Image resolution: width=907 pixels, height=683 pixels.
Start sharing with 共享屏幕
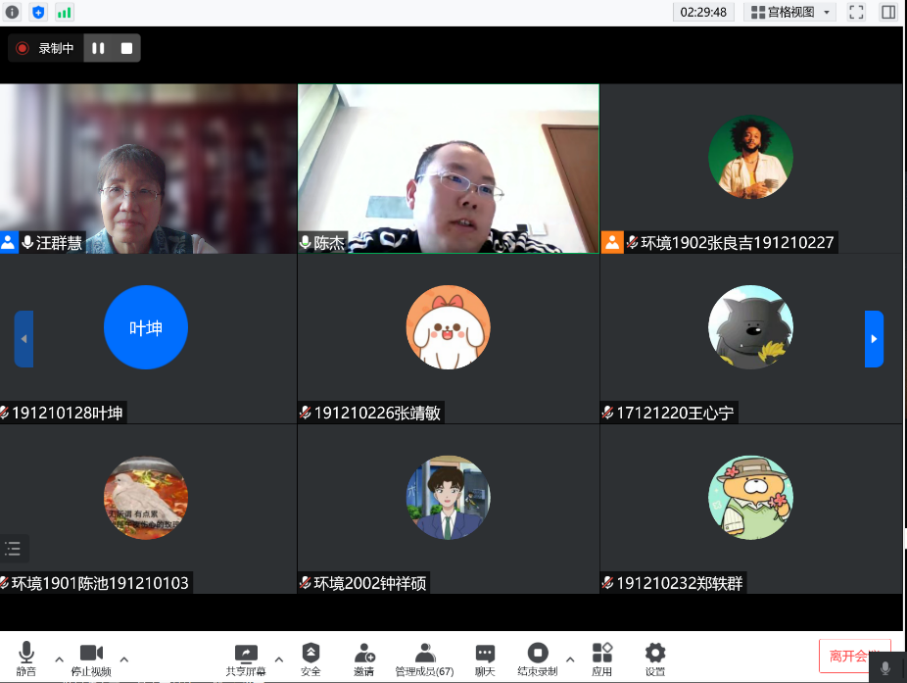pos(245,658)
